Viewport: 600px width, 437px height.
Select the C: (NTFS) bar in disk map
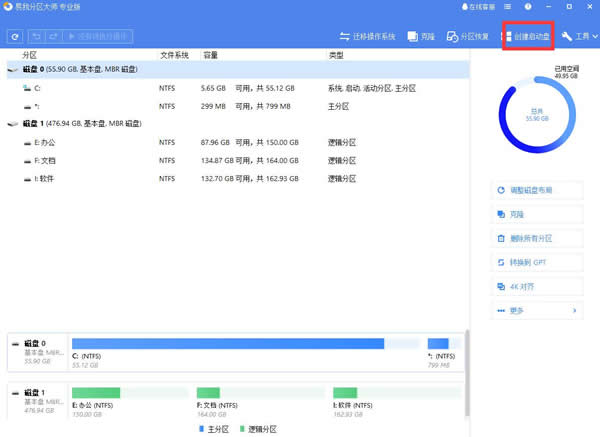coord(246,344)
